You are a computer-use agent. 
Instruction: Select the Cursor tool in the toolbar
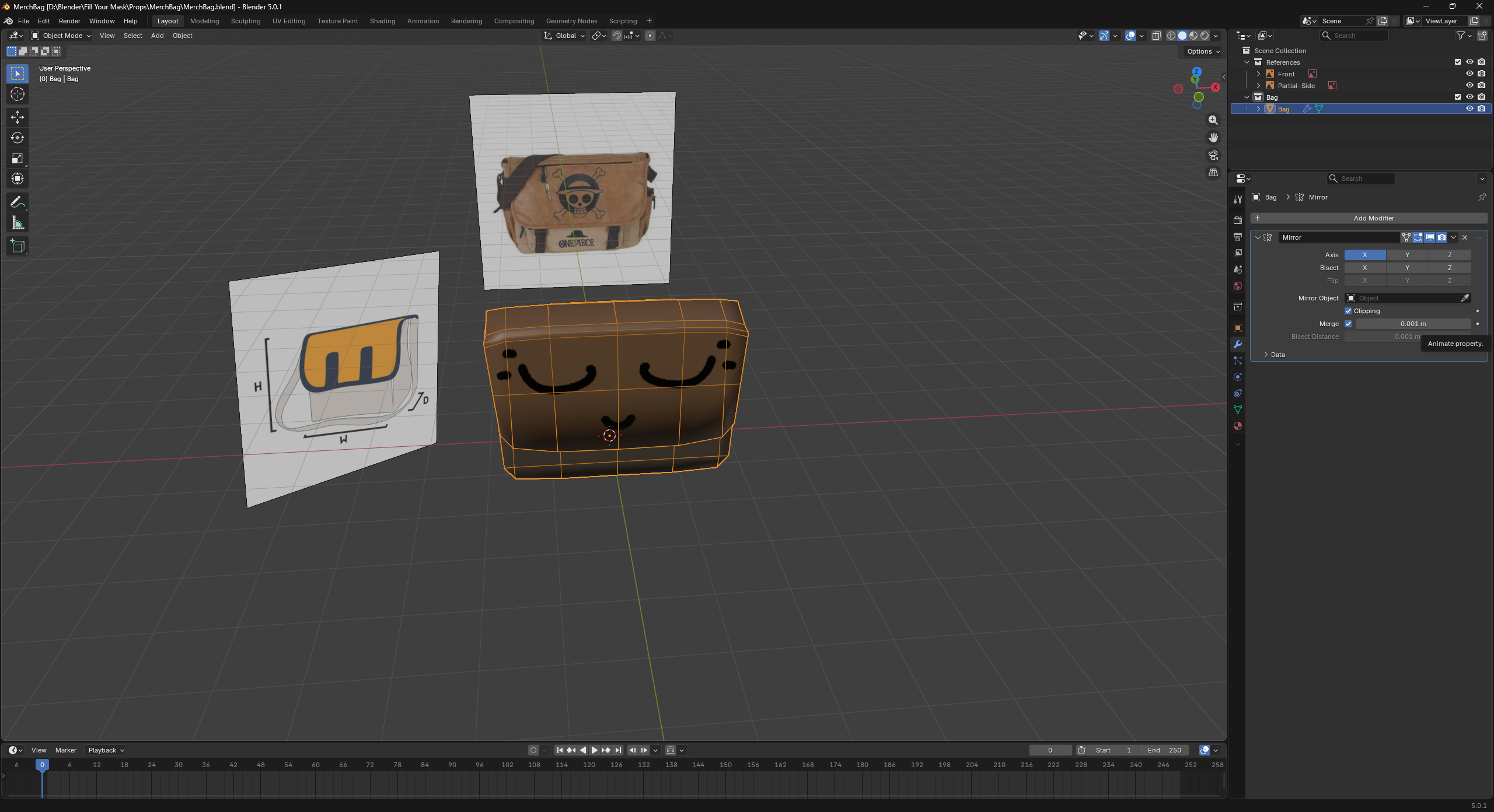(18, 94)
